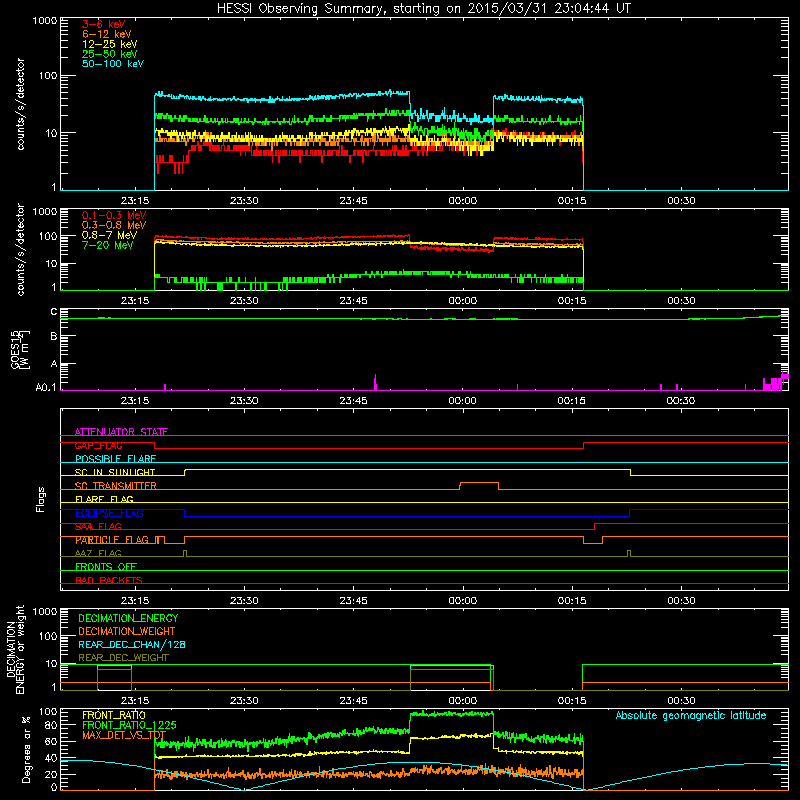Select the 50-100 keV legend label
Viewport: 800px width, 800px height.
pos(113,64)
